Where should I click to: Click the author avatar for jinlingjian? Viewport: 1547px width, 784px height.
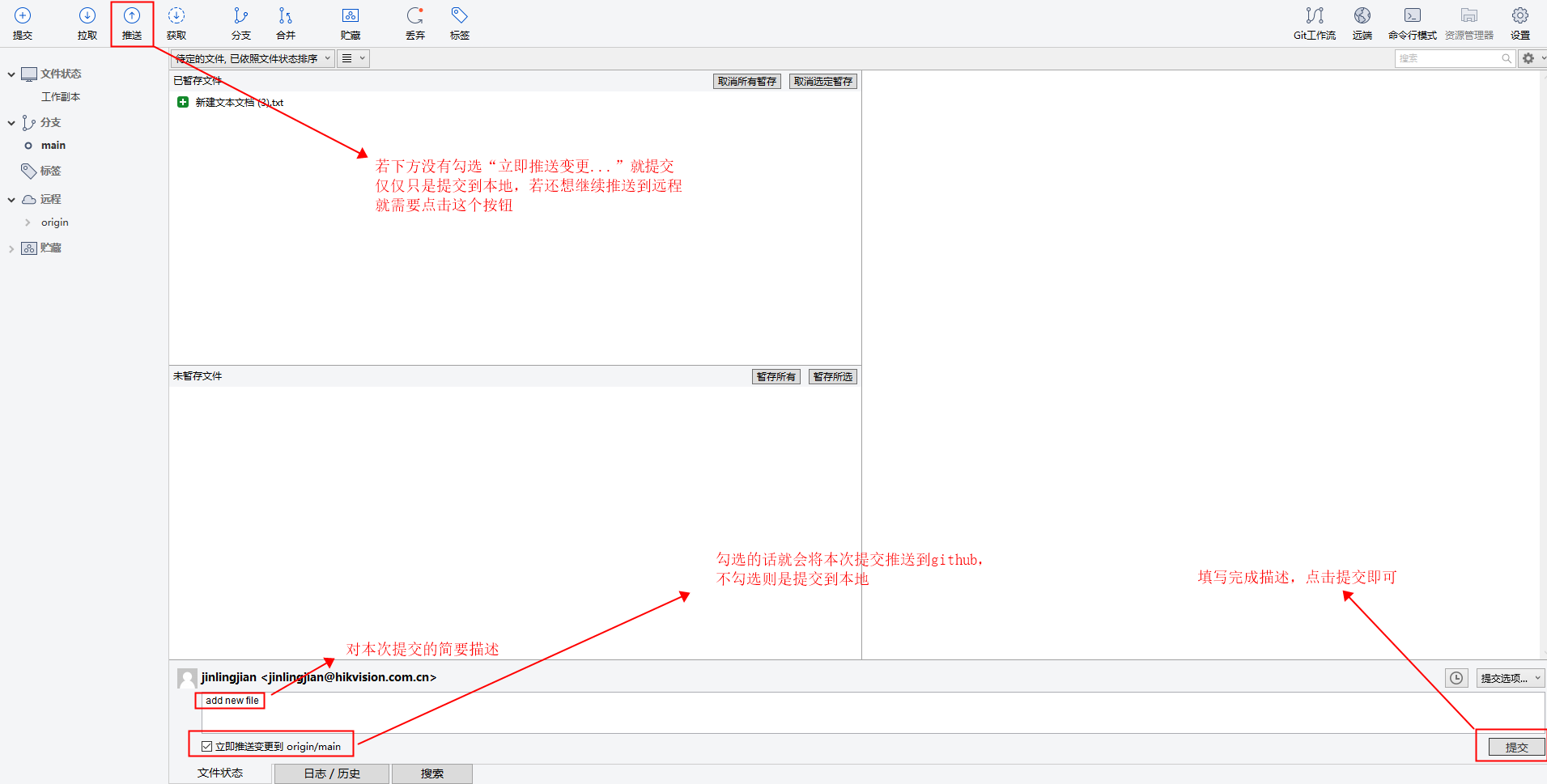187,678
